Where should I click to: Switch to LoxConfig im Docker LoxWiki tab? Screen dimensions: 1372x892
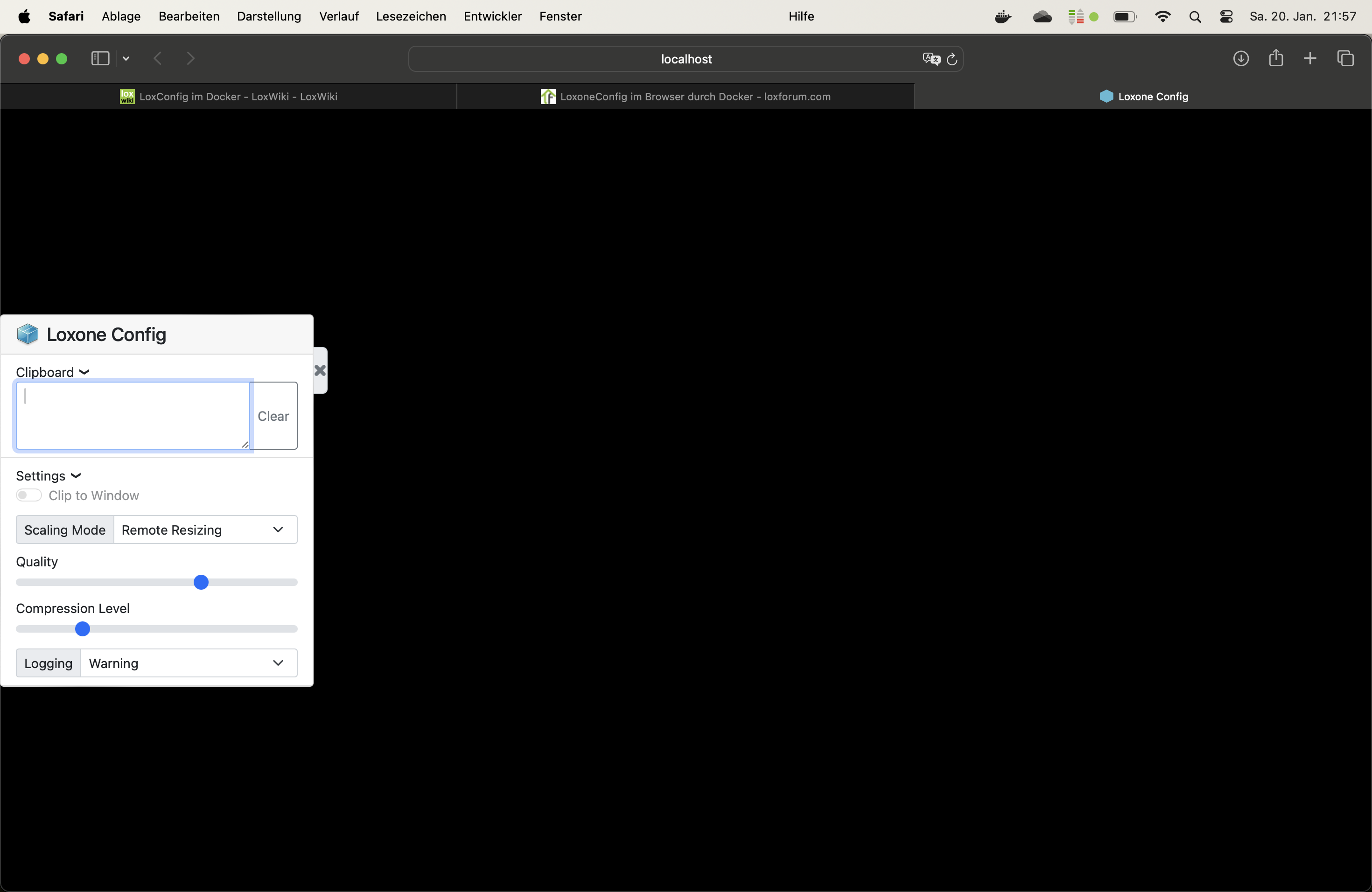coord(229,97)
